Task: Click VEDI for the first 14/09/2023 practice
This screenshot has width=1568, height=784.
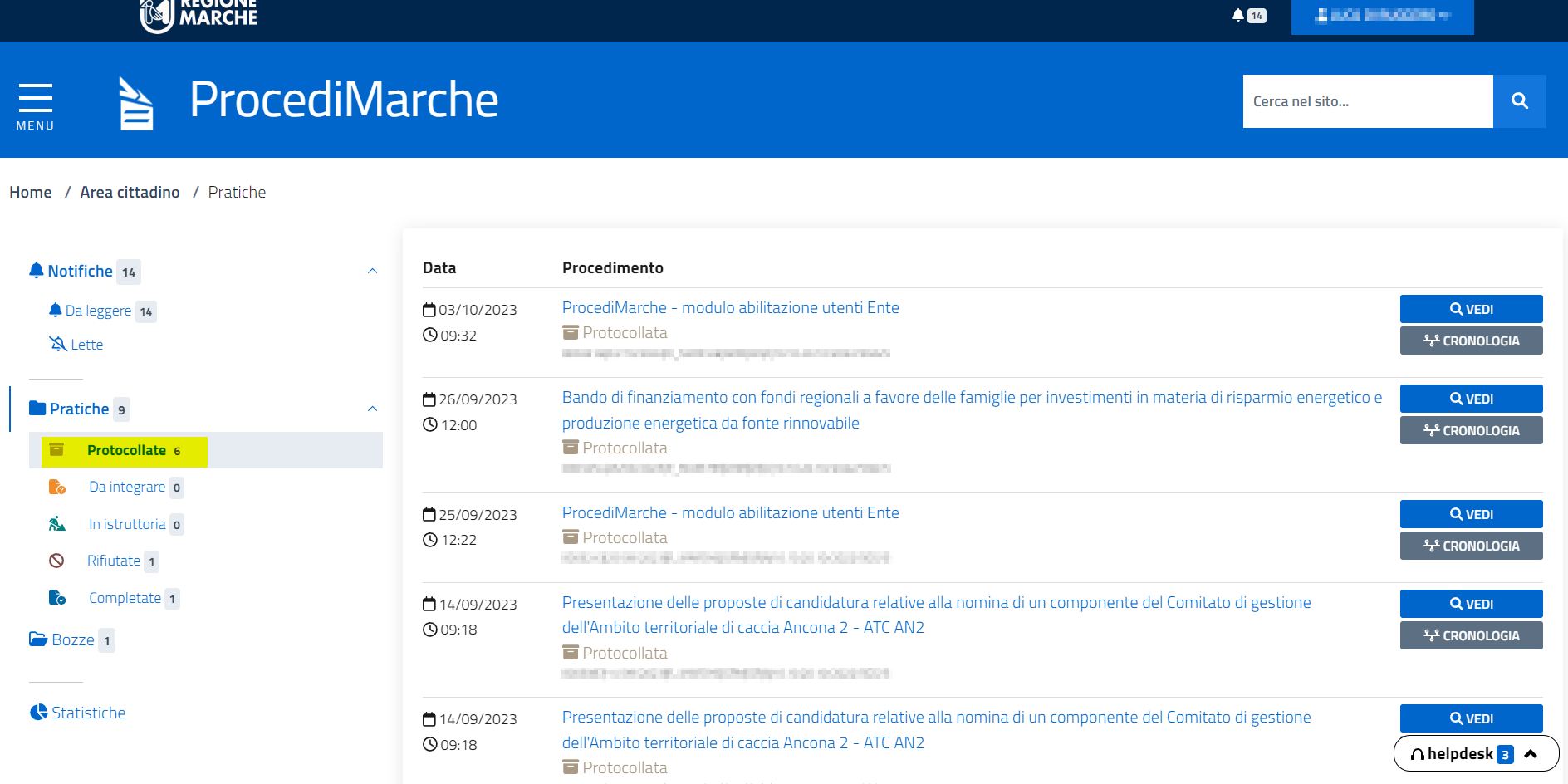Action: coord(1472,604)
